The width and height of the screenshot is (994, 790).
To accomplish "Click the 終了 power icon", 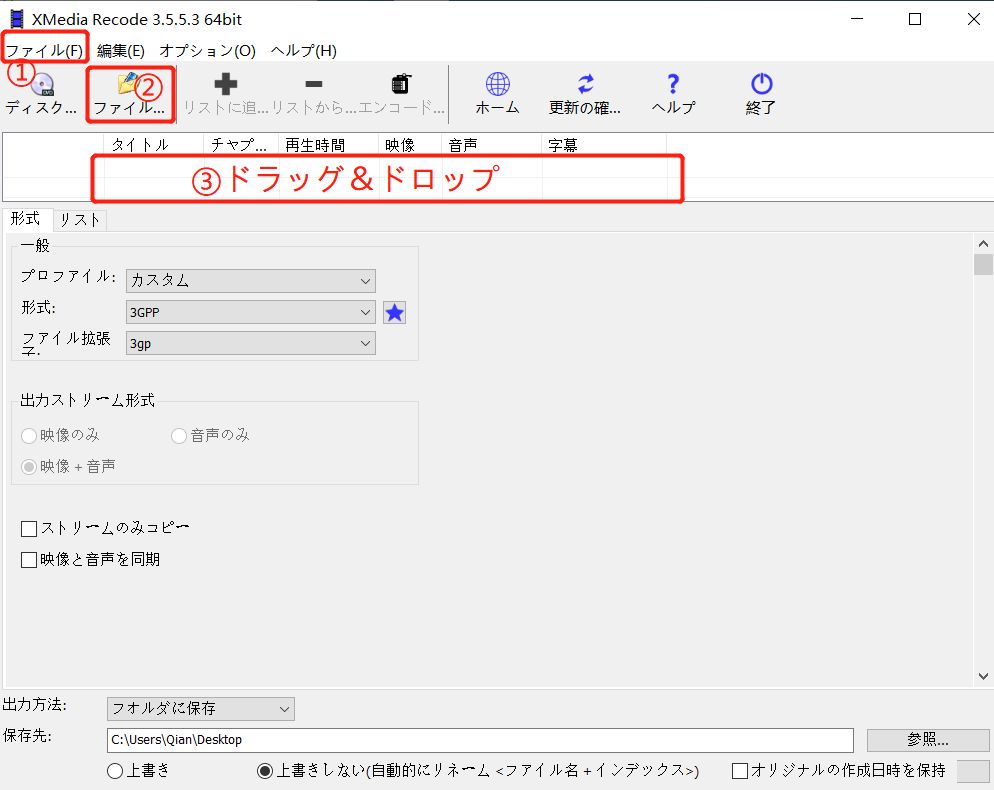I will [x=761, y=84].
